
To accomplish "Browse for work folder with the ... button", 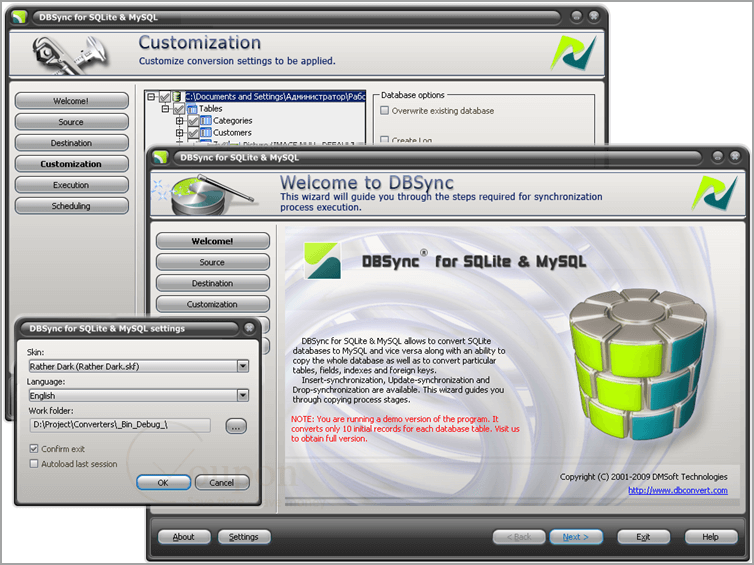I will [x=236, y=426].
